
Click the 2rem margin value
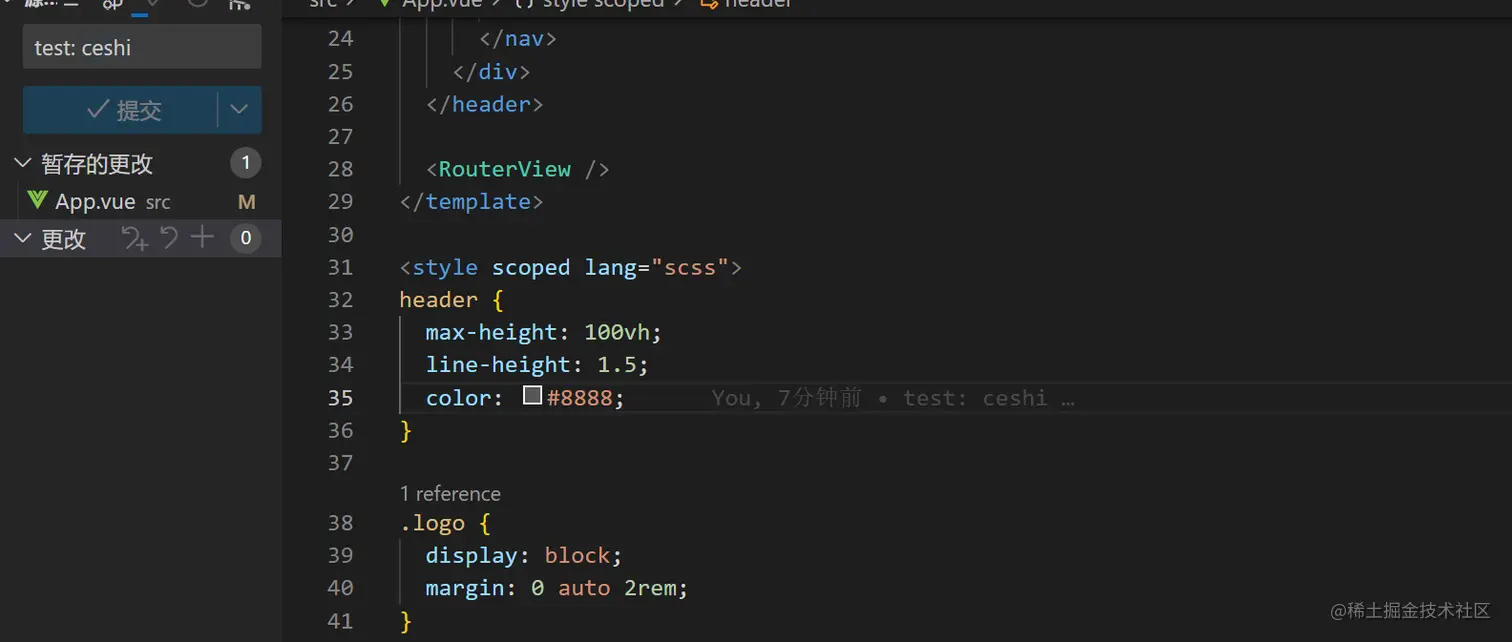pos(650,588)
